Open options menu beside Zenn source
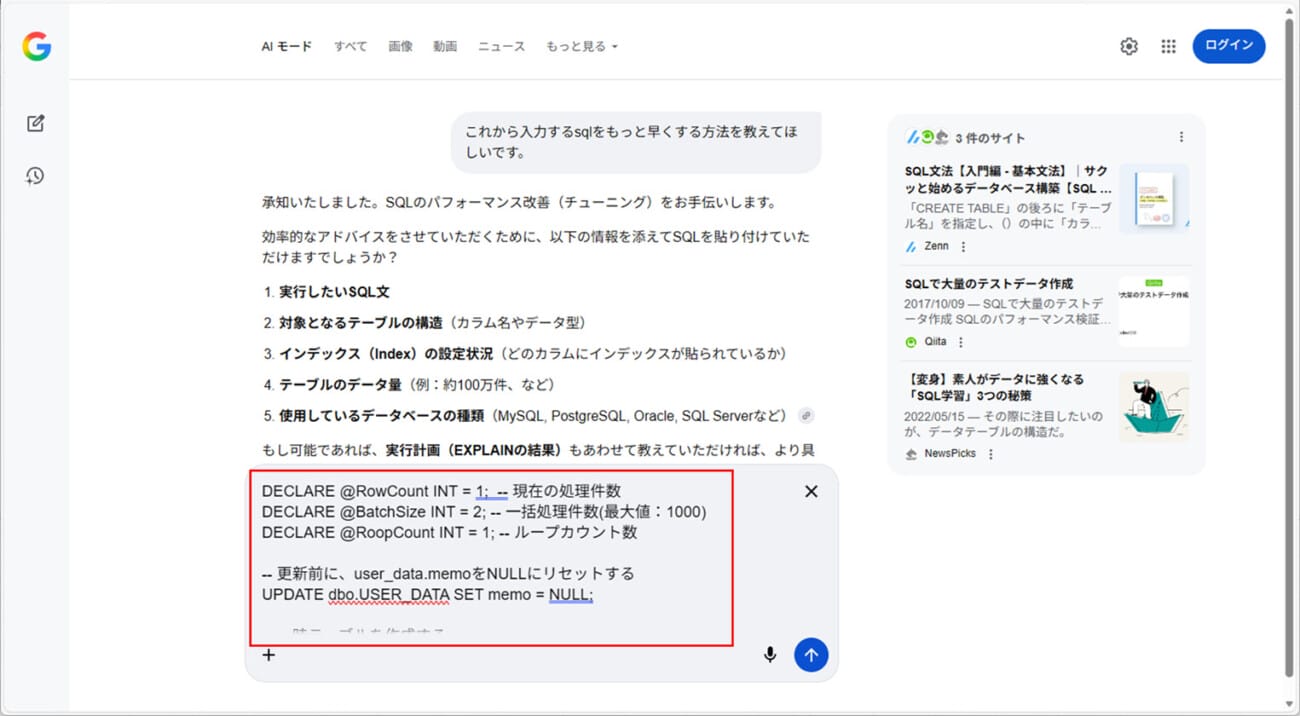 pyautogui.click(x=964, y=247)
